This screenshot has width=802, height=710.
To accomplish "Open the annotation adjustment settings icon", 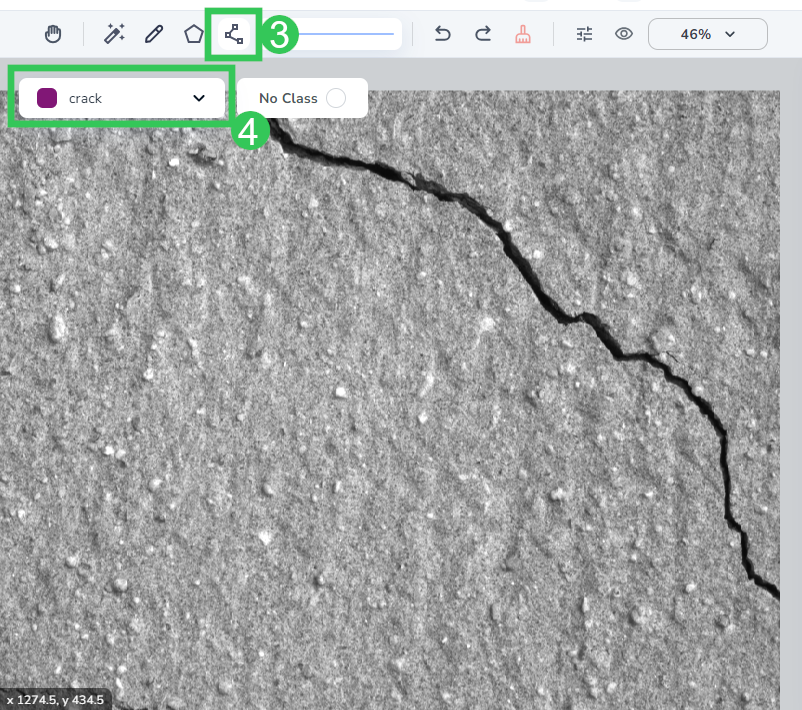I will tap(584, 33).
